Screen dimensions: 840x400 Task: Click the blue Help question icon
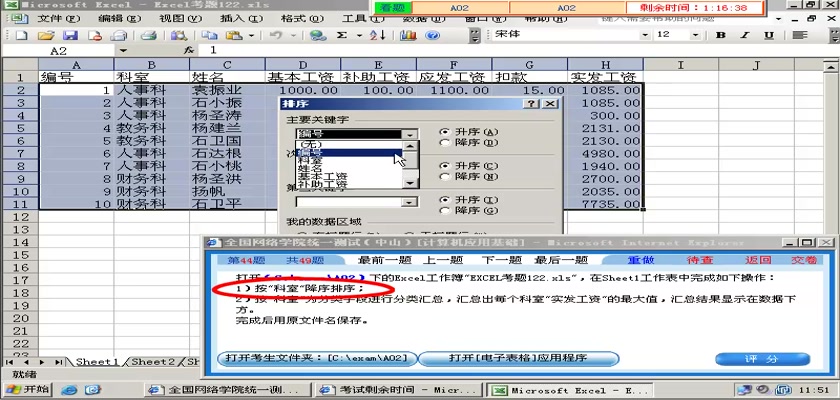pos(433,35)
